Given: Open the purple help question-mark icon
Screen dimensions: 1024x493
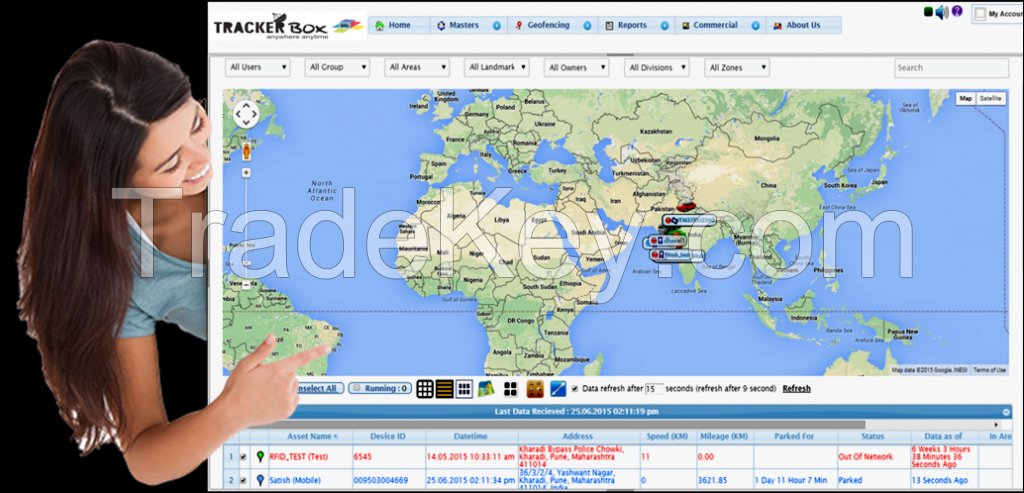Looking at the screenshot, I should [x=957, y=12].
